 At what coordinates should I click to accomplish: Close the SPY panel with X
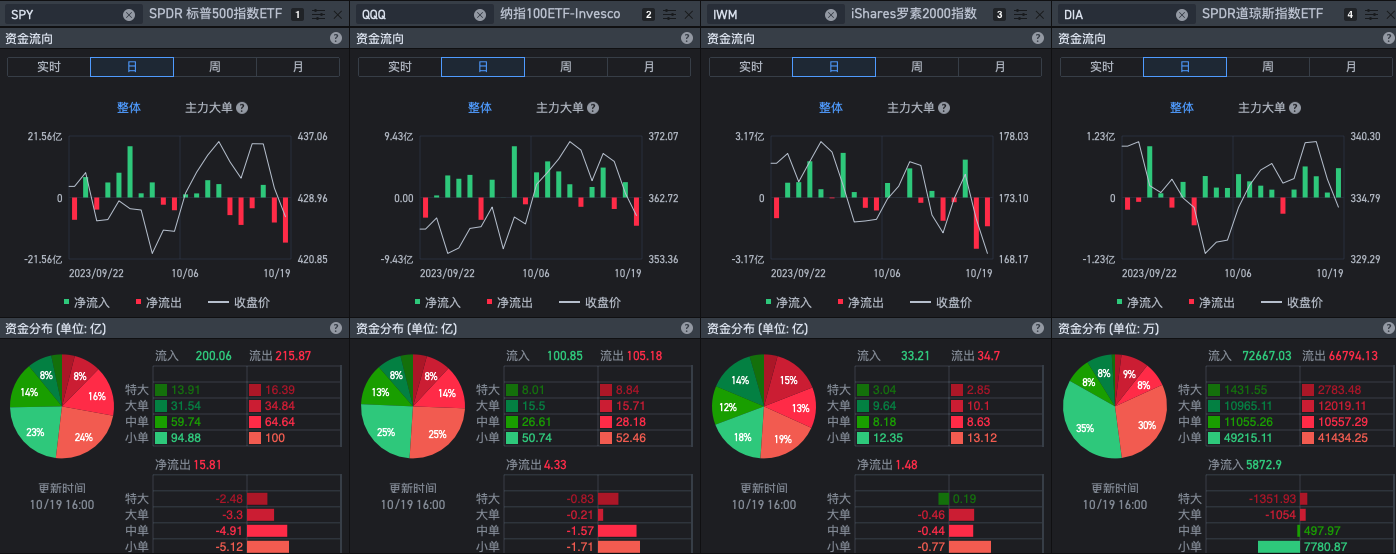click(x=338, y=14)
